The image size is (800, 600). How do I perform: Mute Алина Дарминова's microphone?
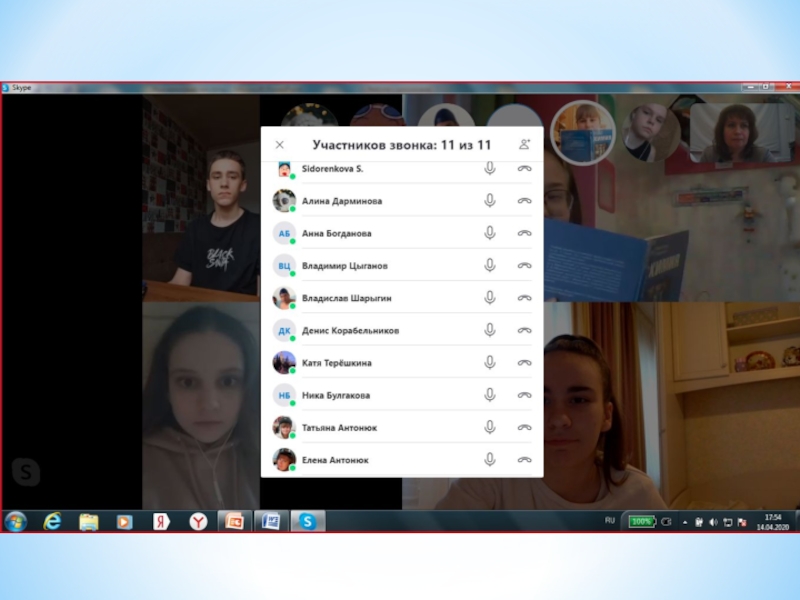[x=490, y=201]
